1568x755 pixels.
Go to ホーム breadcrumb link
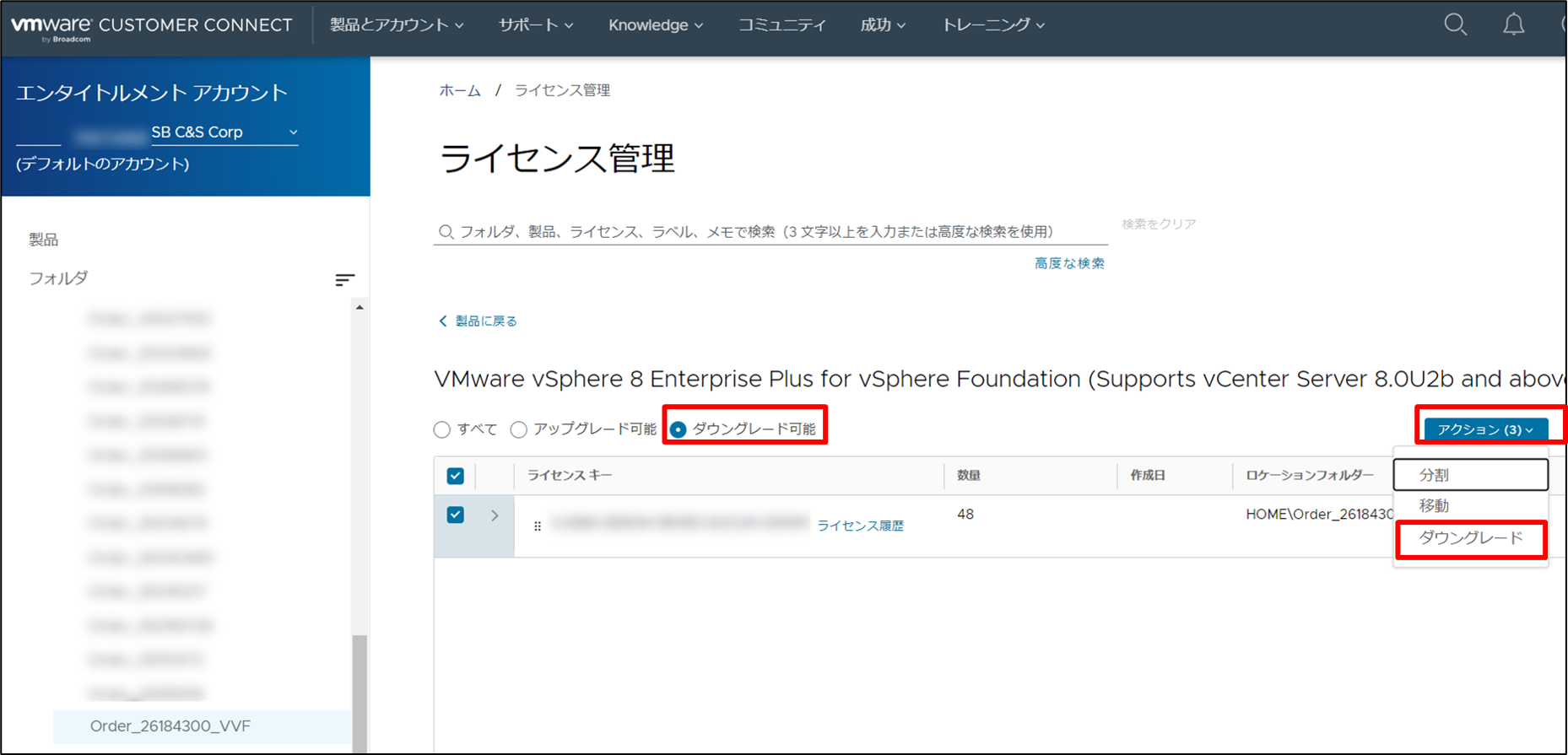460,90
